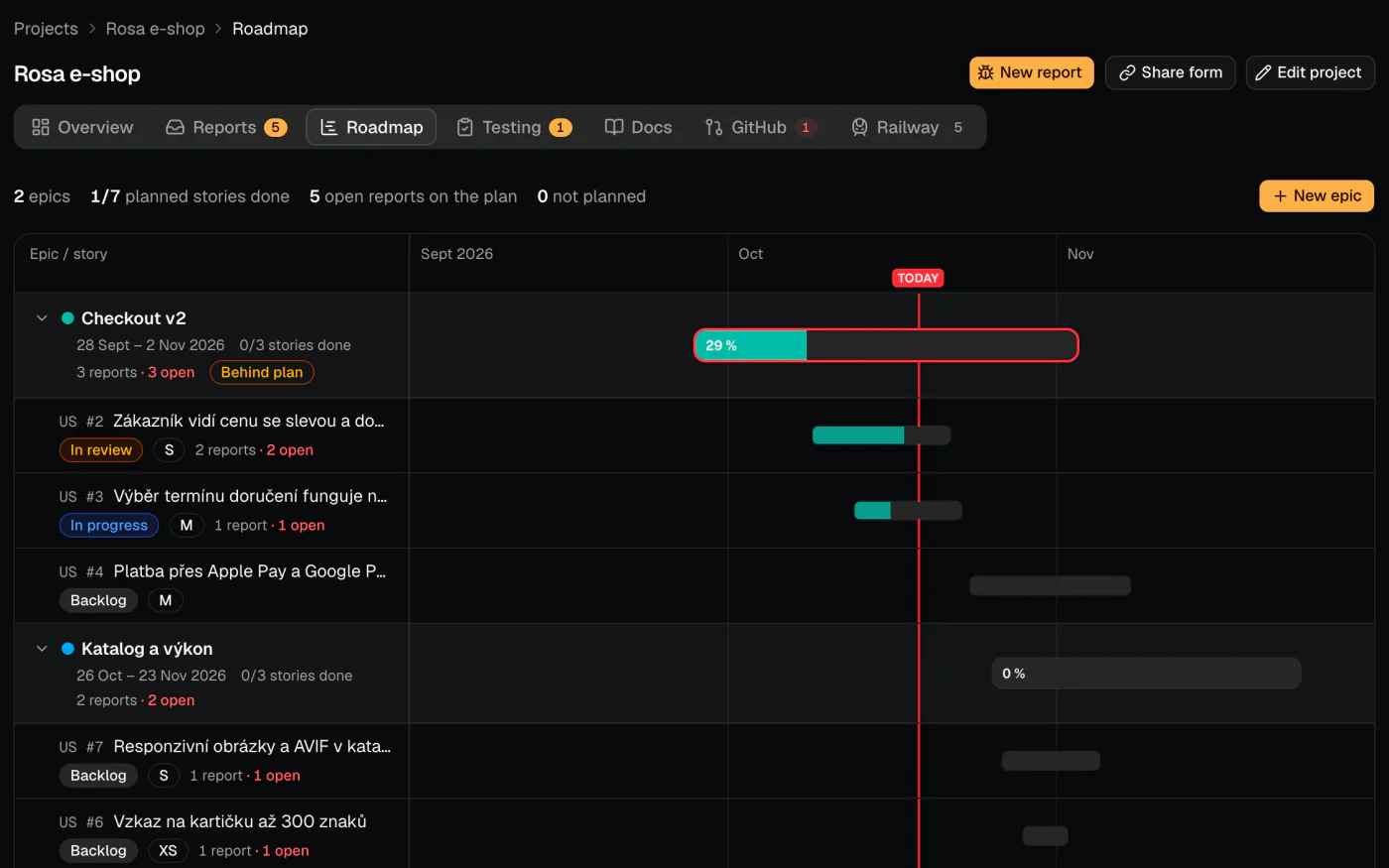
Task: Click the Railway train icon
Action: pos(859,127)
